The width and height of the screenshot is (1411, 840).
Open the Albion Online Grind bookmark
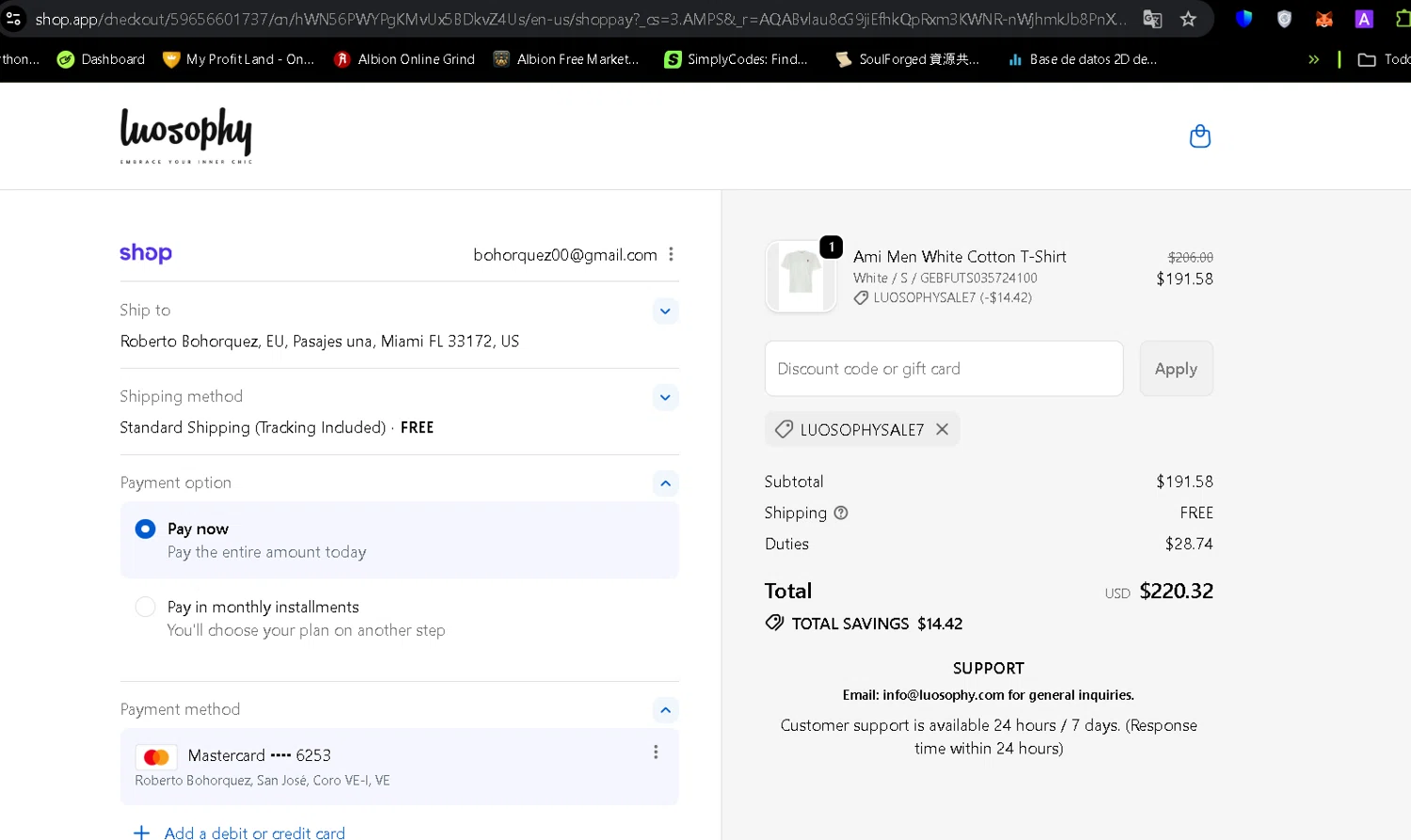(x=404, y=59)
